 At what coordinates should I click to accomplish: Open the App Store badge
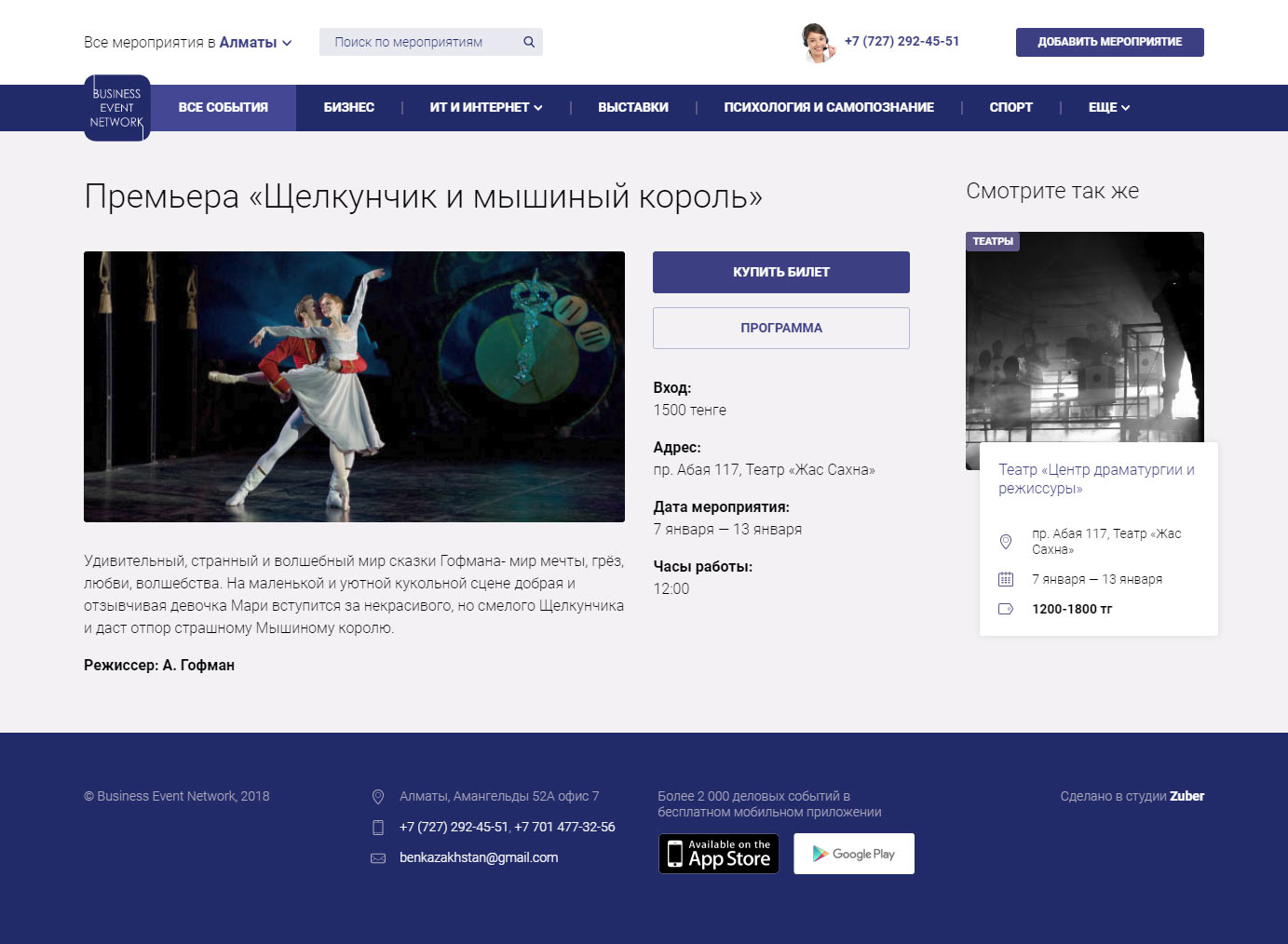[x=719, y=854]
